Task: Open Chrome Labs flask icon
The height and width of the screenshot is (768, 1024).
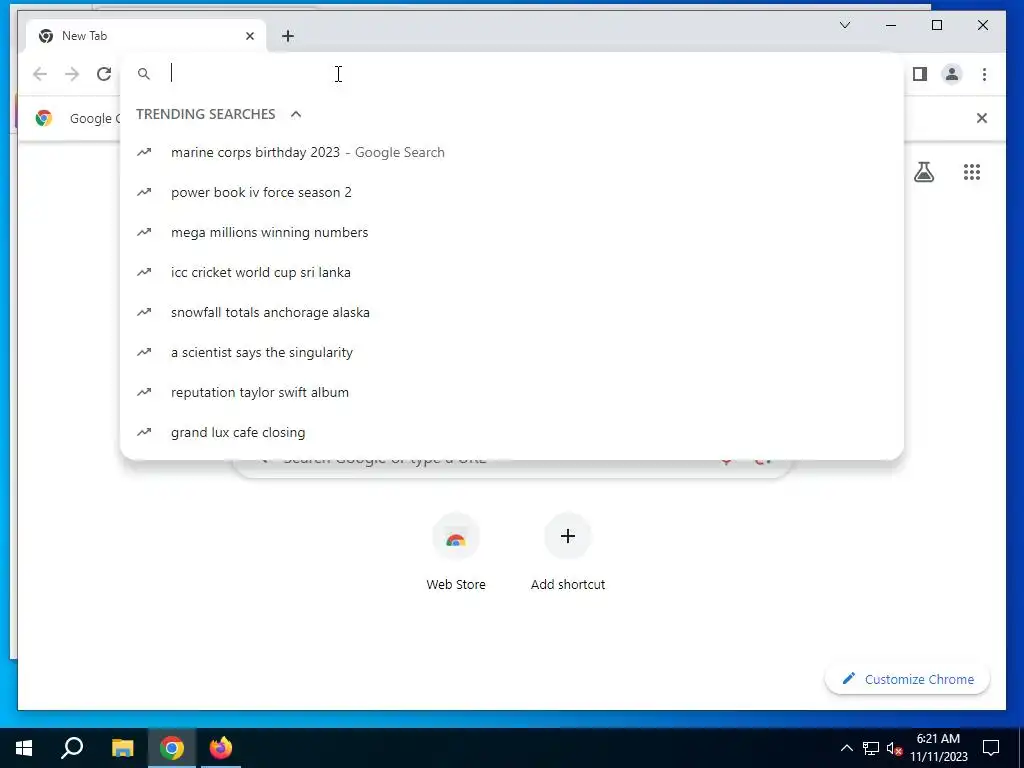Action: (x=923, y=172)
